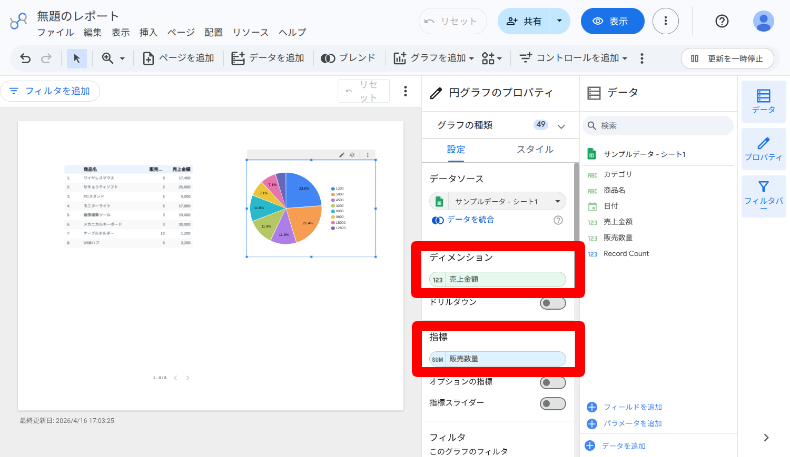Activate the selection pointer tool

point(77,58)
